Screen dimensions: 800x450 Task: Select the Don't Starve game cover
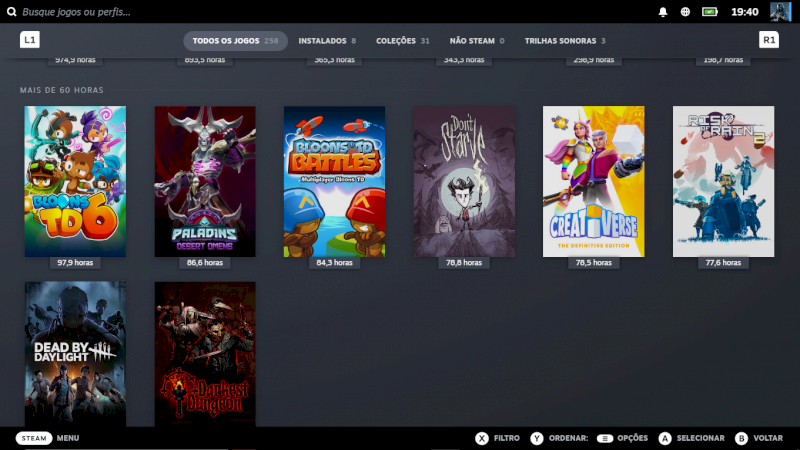[x=464, y=181]
